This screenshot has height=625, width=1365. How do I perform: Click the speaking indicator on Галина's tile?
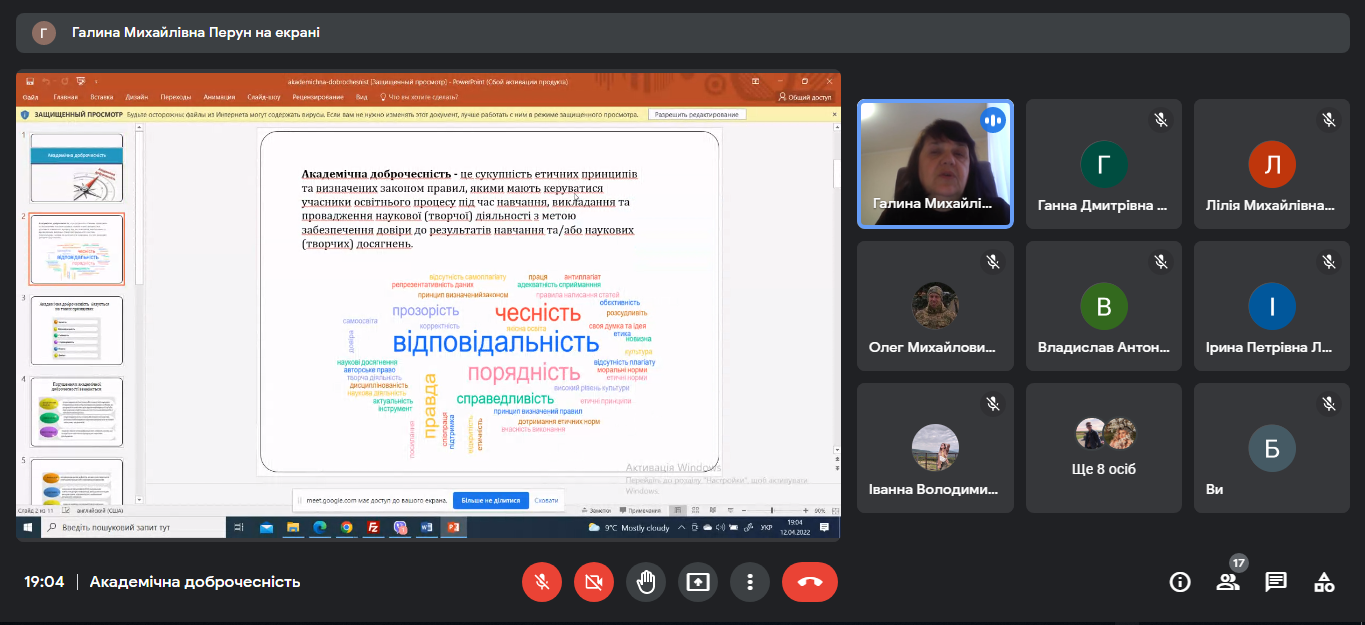click(x=993, y=120)
